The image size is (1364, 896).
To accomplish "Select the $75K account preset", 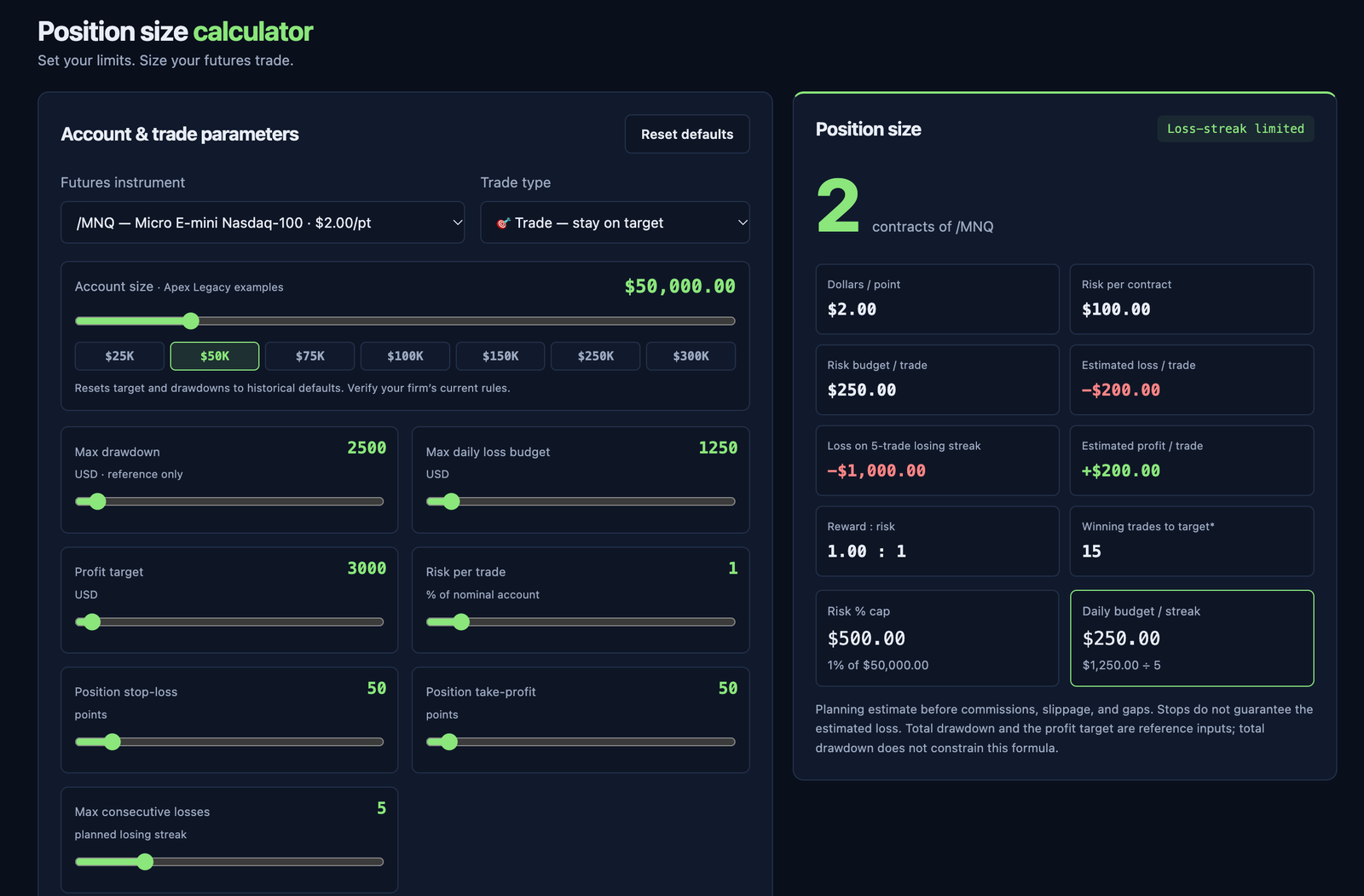I will click(x=310, y=356).
